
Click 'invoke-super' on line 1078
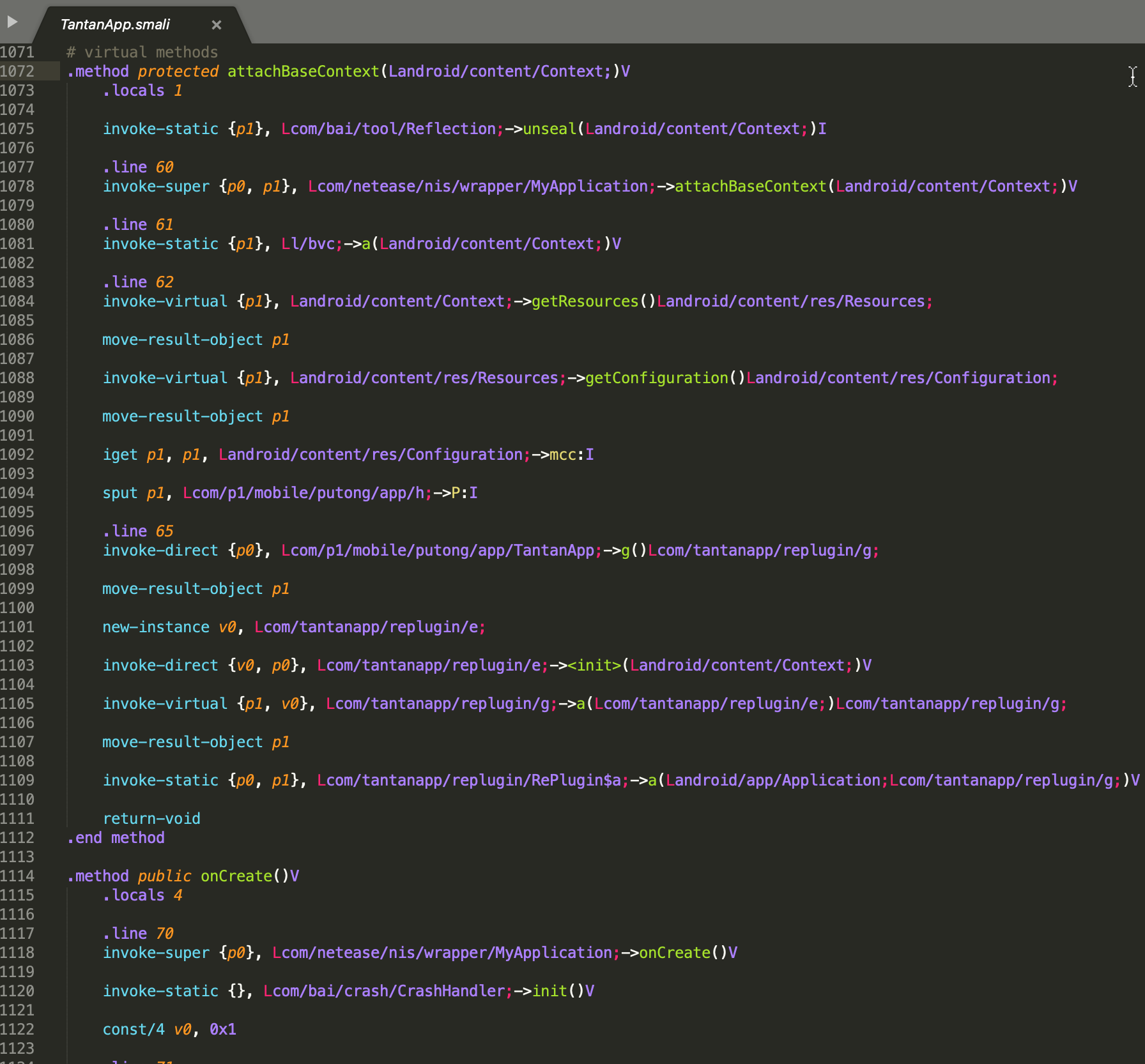tap(156, 186)
